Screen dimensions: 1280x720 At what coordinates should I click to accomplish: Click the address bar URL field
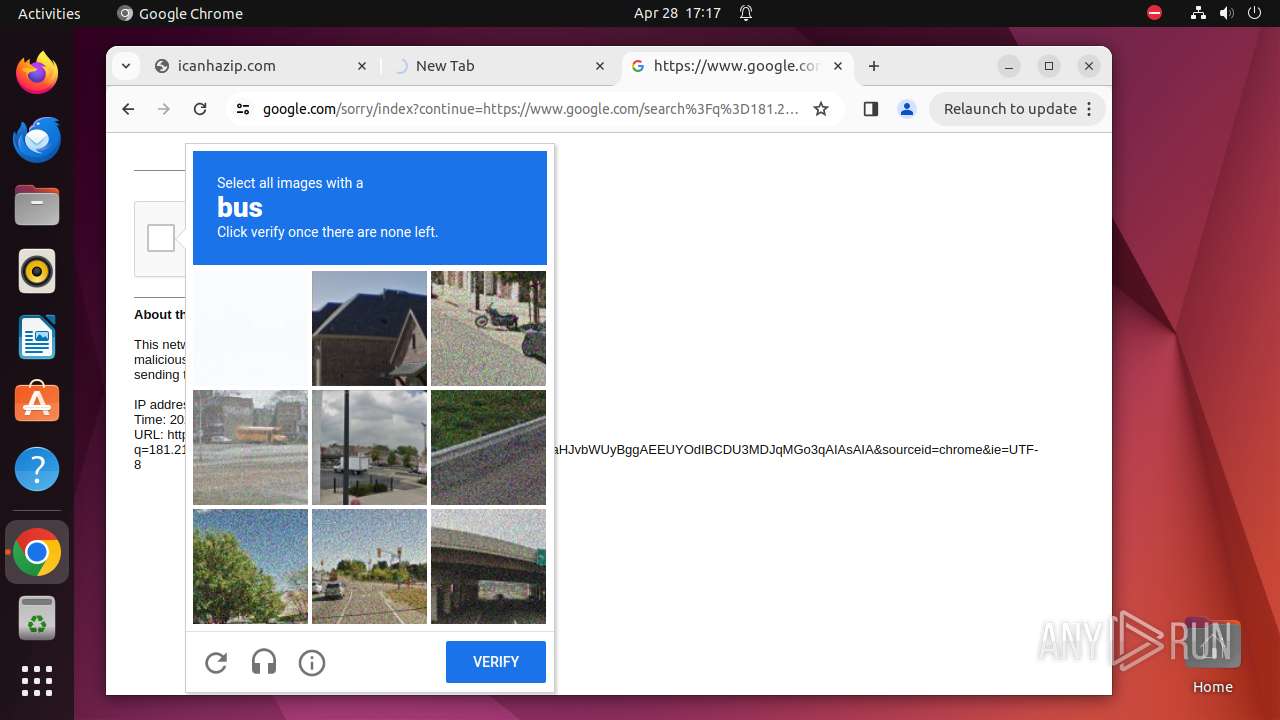tap(530, 109)
